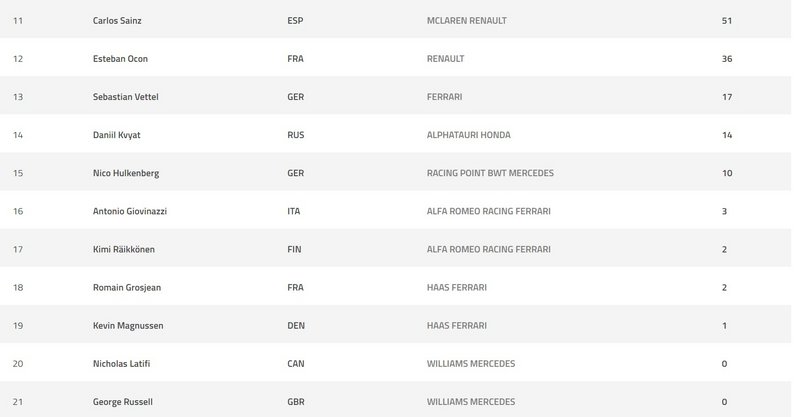
Task: Select position number 16 cell
Action: pyautogui.click(x=18, y=211)
